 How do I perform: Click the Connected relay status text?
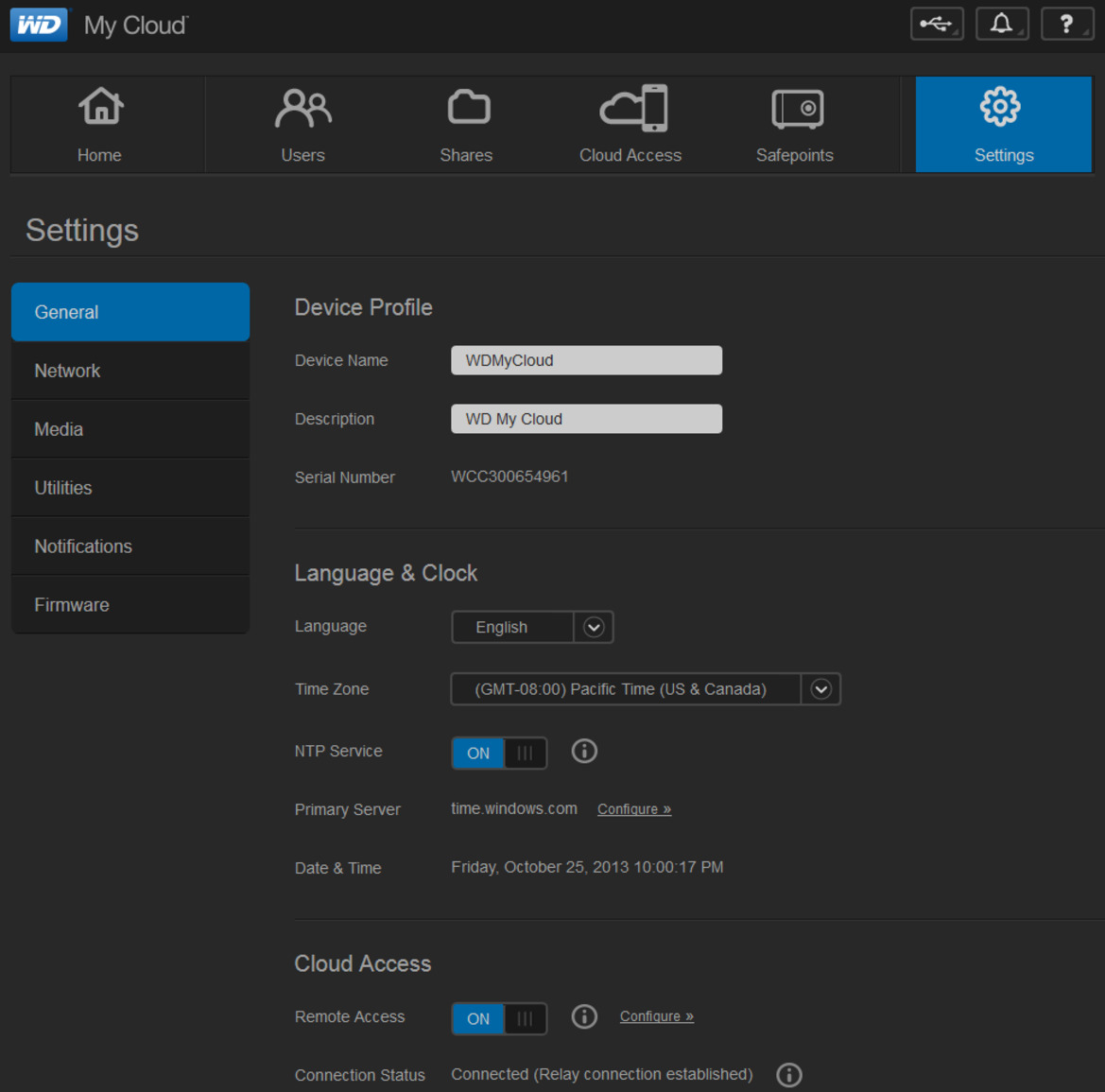[602, 1074]
